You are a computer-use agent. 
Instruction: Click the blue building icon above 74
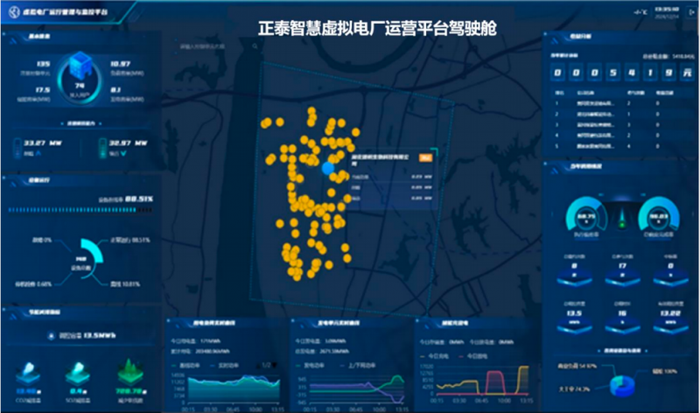[80, 65]
